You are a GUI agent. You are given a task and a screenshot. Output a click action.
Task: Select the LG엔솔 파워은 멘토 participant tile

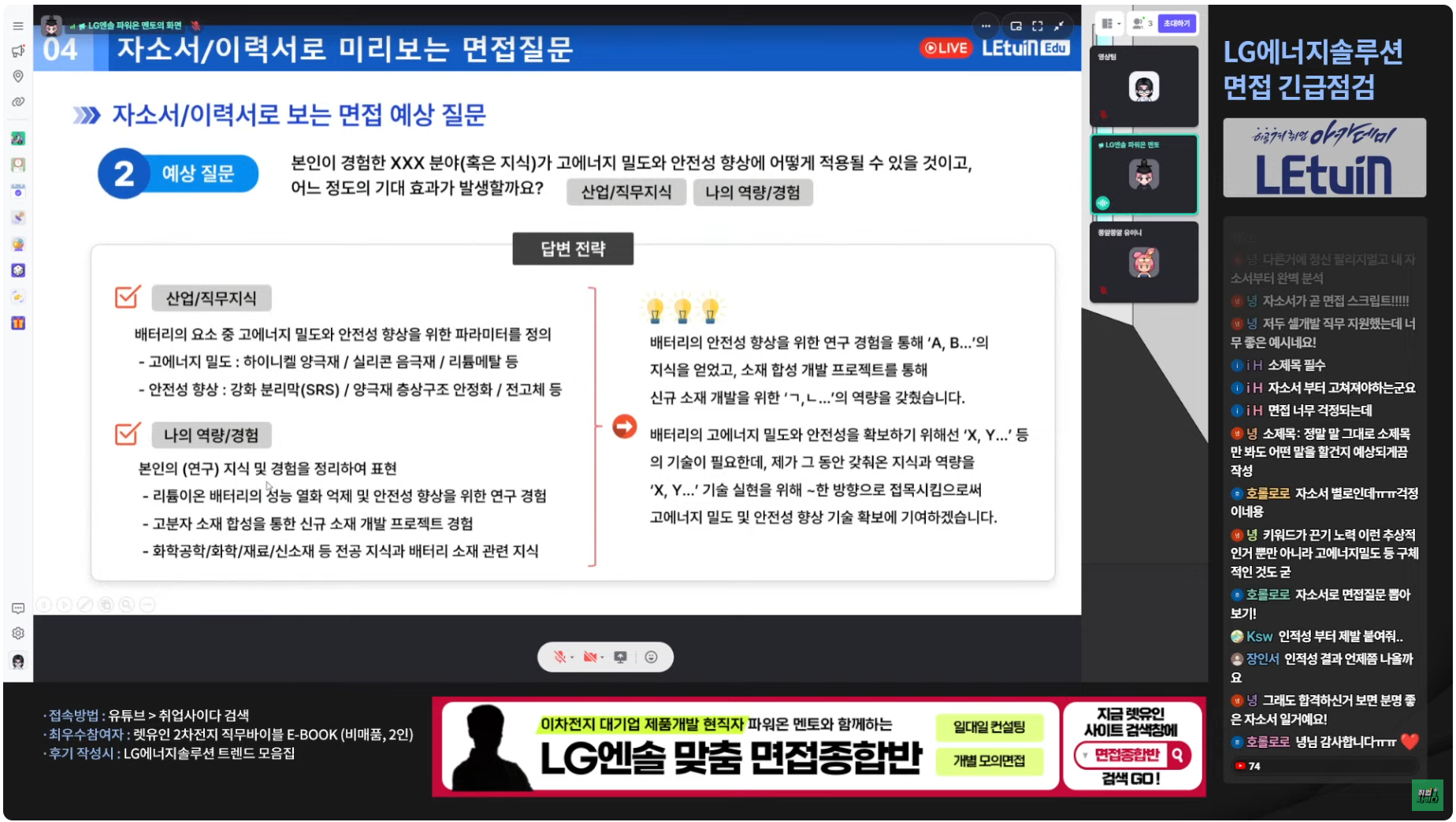[x=1143, y=174]
